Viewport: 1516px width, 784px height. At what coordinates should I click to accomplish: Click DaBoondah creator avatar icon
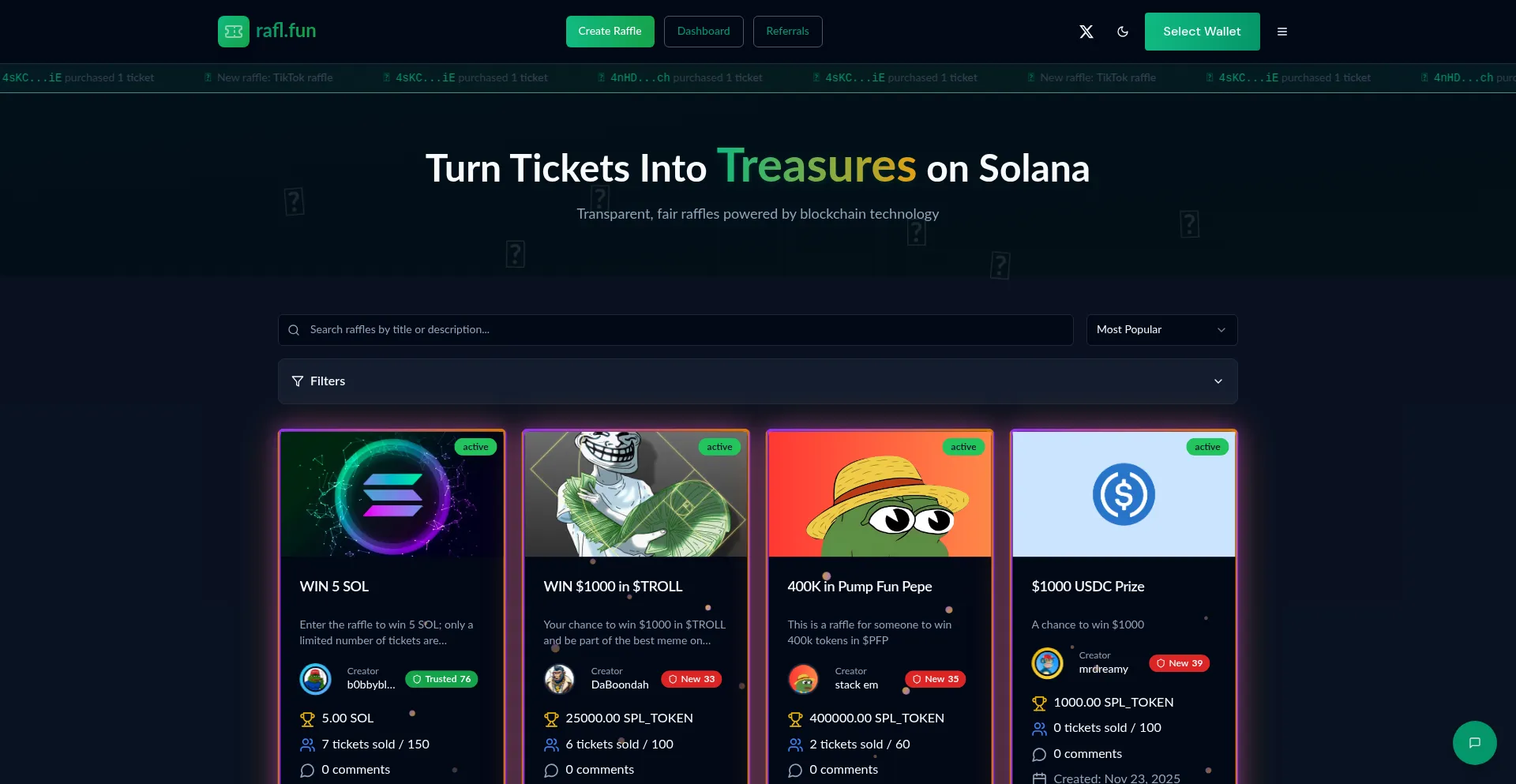[x=559, y=679]
